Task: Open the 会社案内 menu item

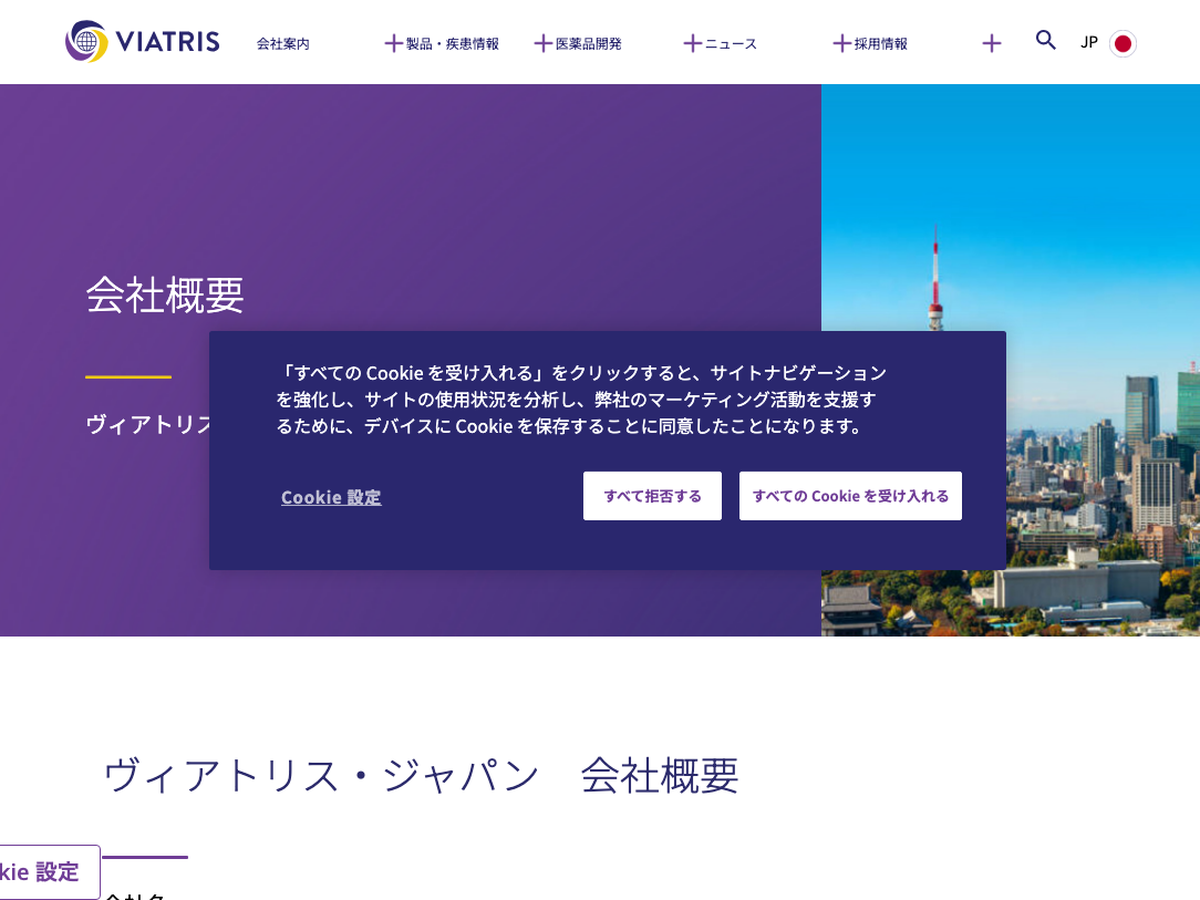Action: (x=283, y=44)
